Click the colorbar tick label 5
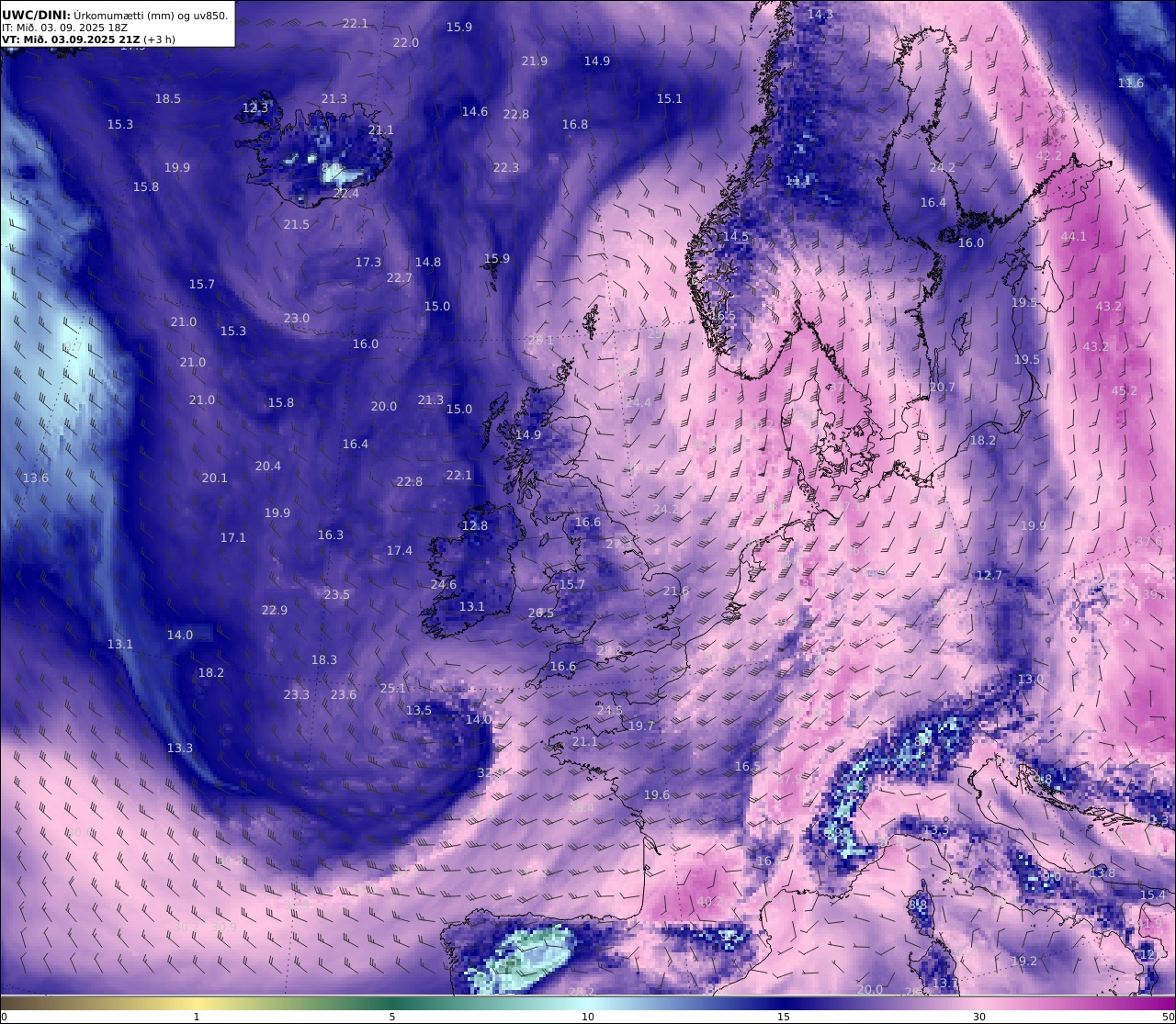Viewport: 1176px width, 1024px height. (x=392, y=1017)
